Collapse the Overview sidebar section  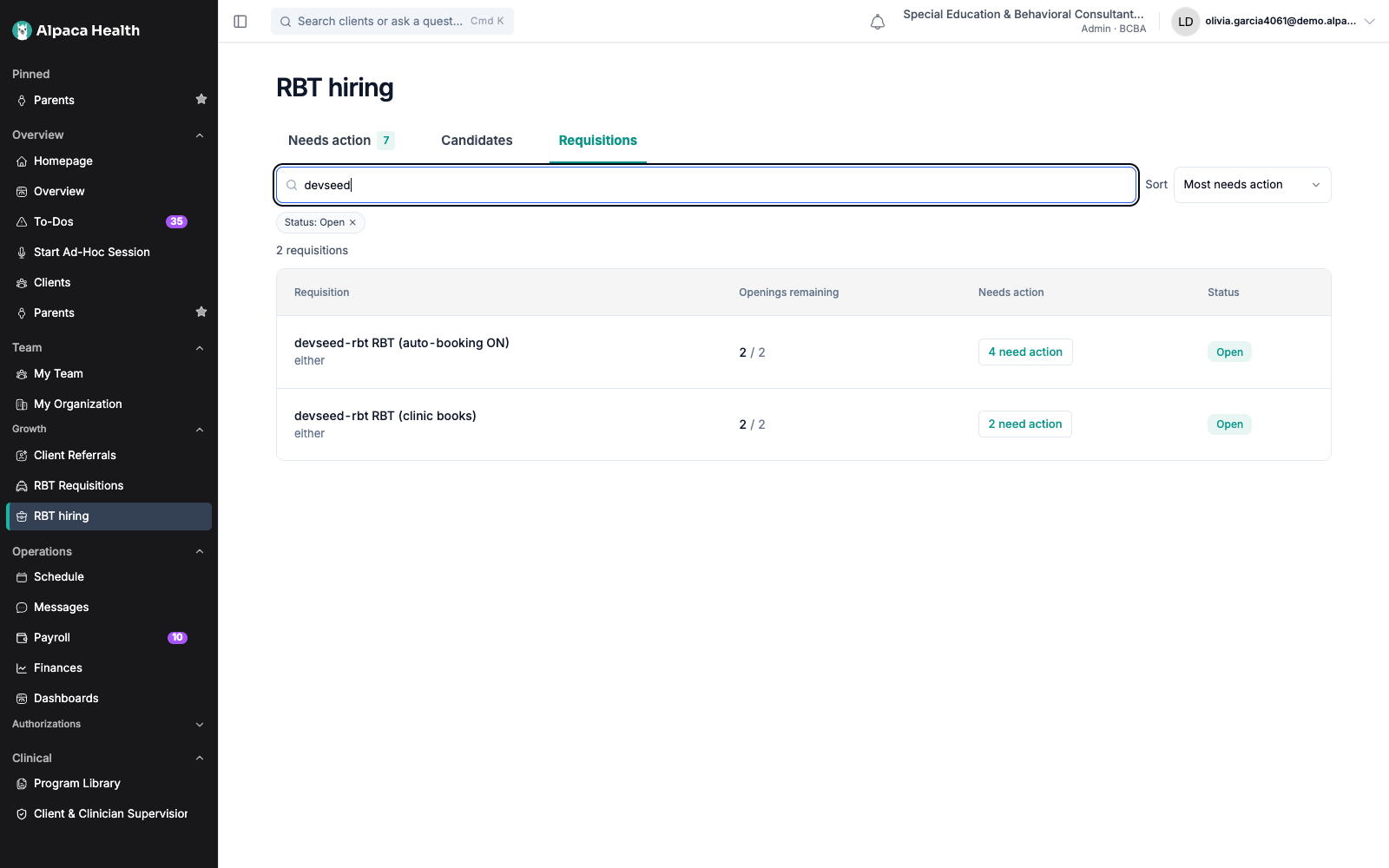[x=200, y=135]
